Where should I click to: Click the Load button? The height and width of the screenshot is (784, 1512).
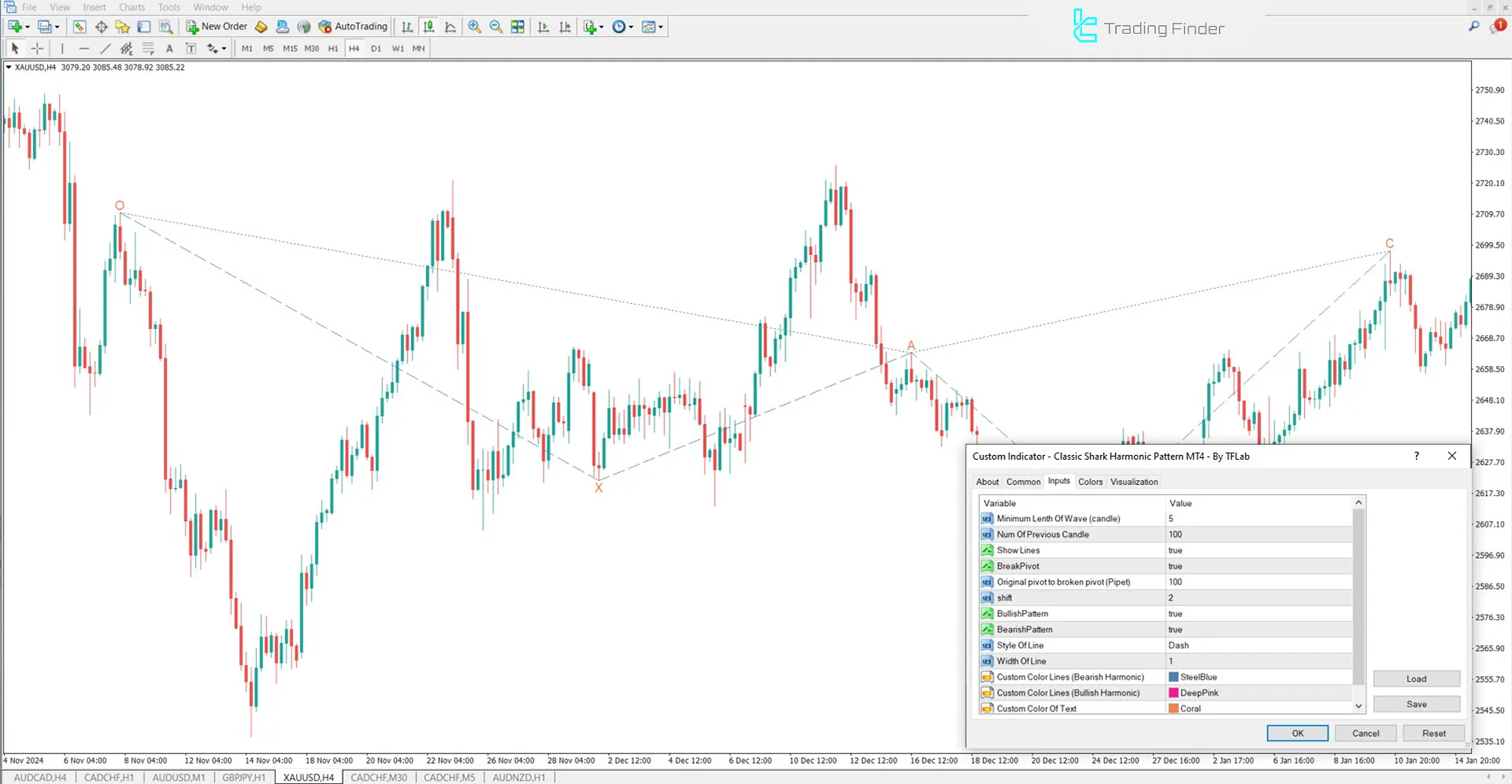1416,678
